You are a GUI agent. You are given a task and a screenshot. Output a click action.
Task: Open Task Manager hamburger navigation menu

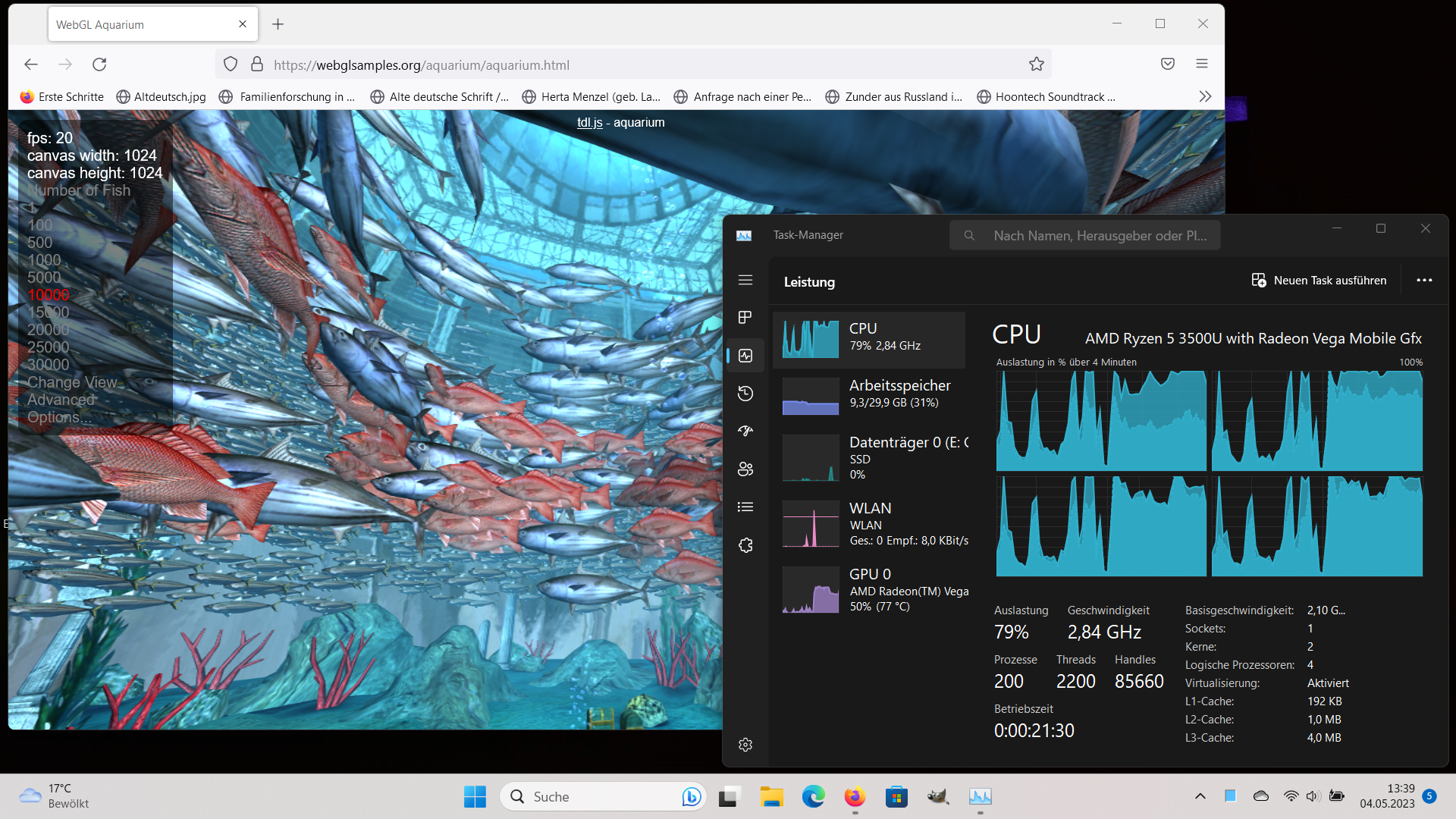[745, 280]
